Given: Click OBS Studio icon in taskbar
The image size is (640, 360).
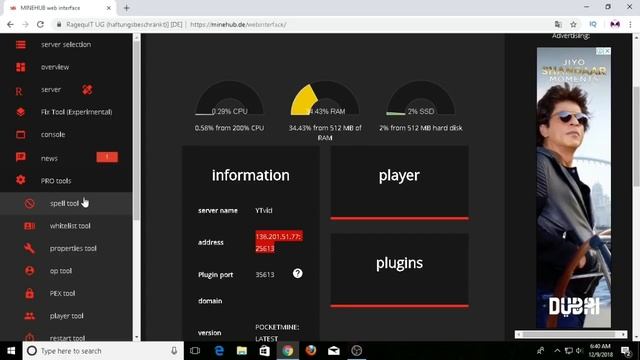Looking at the screenshot, I should click(357, 351).
